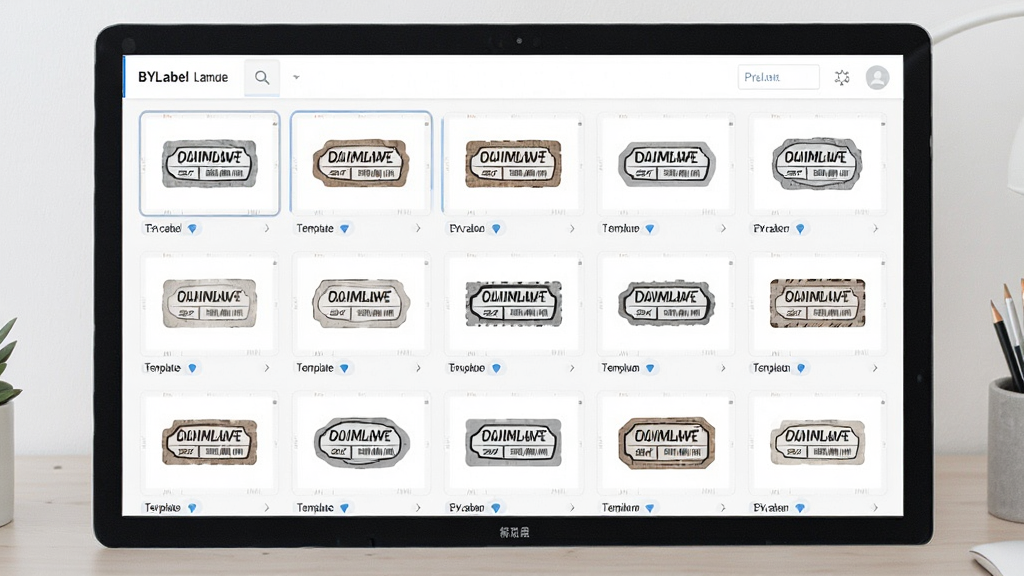The height and width of the screenshot is (576, 1024).
Task: Open the user profile avatar
Action: [877, 78]
